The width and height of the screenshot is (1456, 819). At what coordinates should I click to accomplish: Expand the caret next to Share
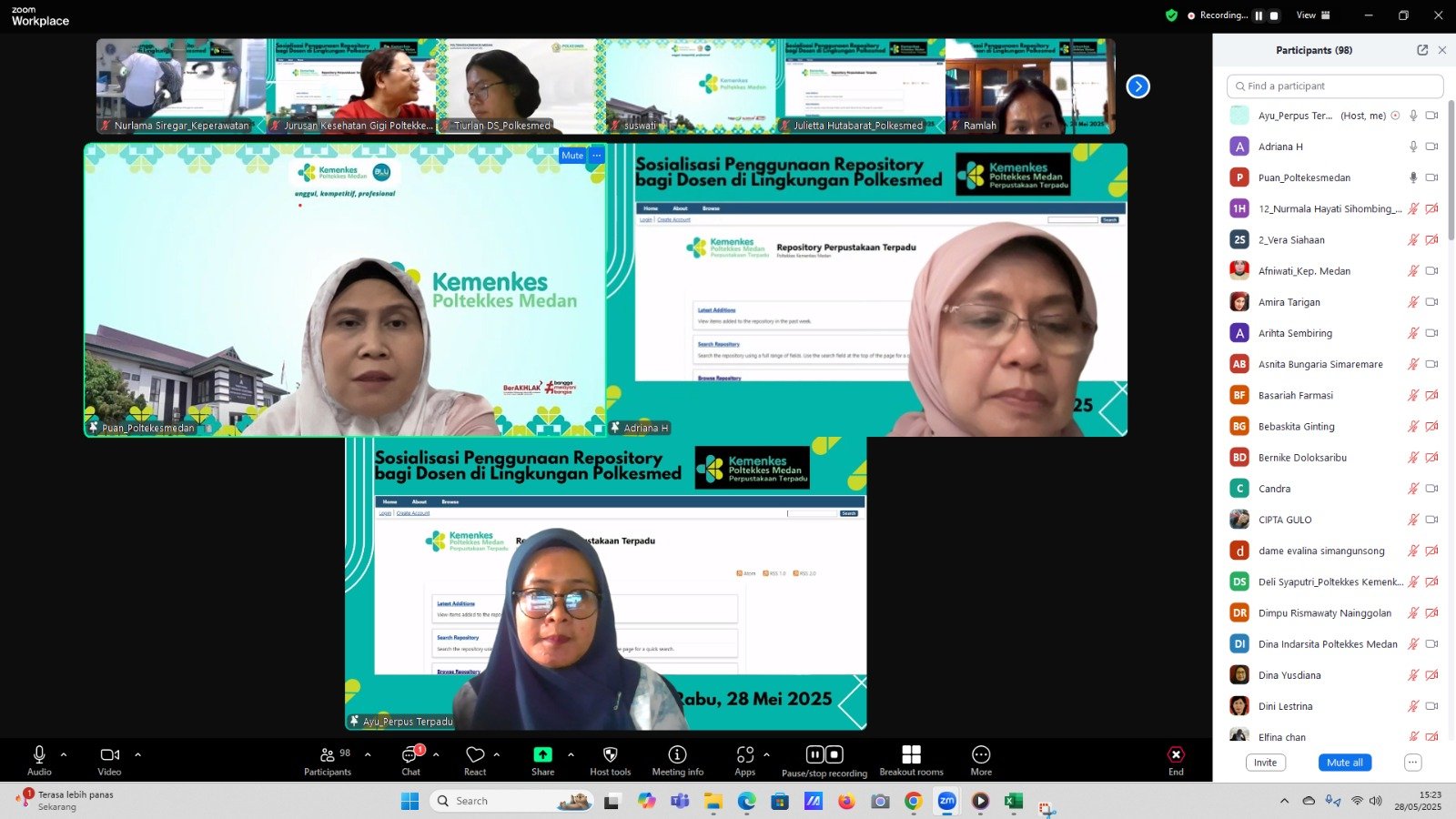571,754
